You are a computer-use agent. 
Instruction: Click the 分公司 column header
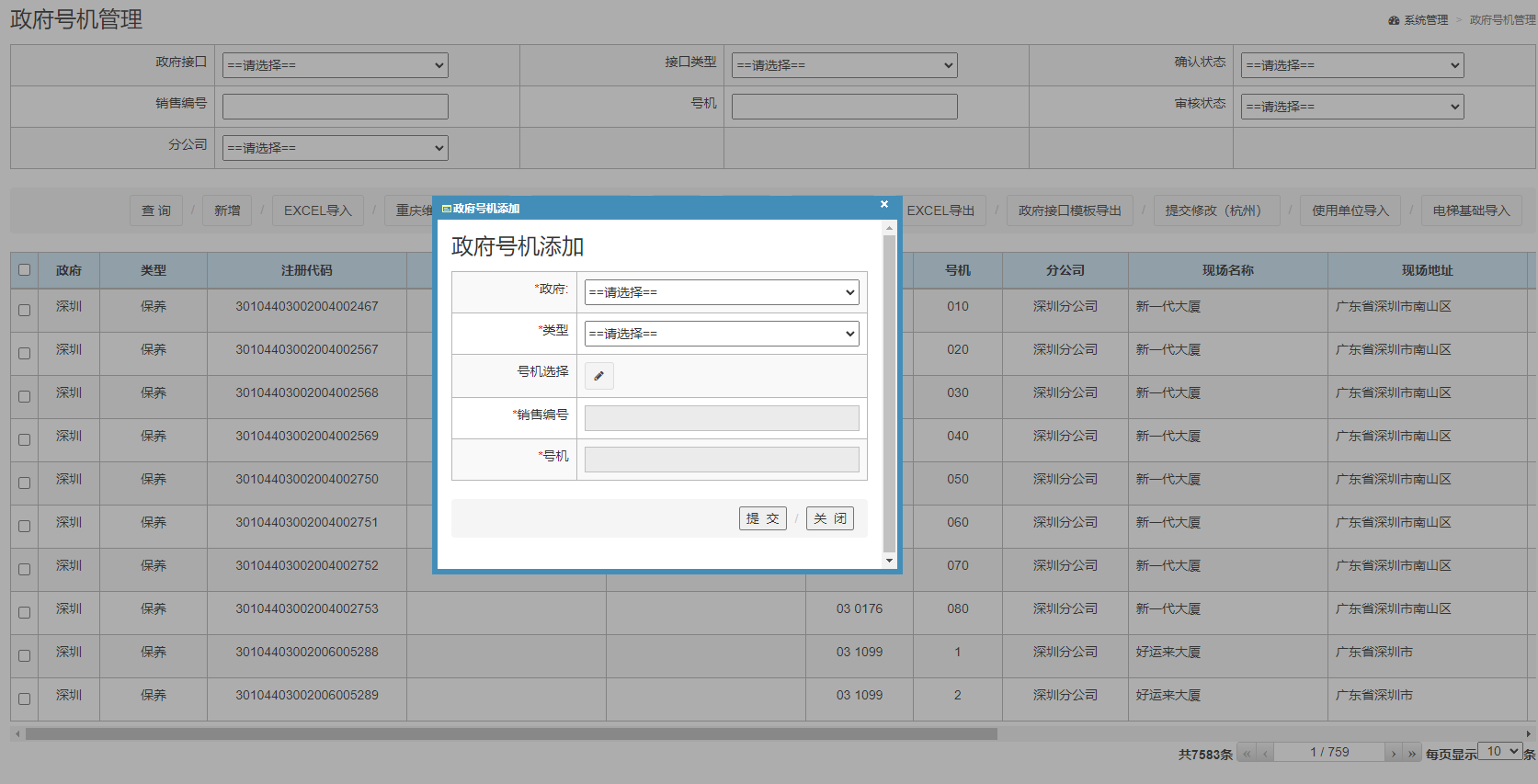point(1065,271)
